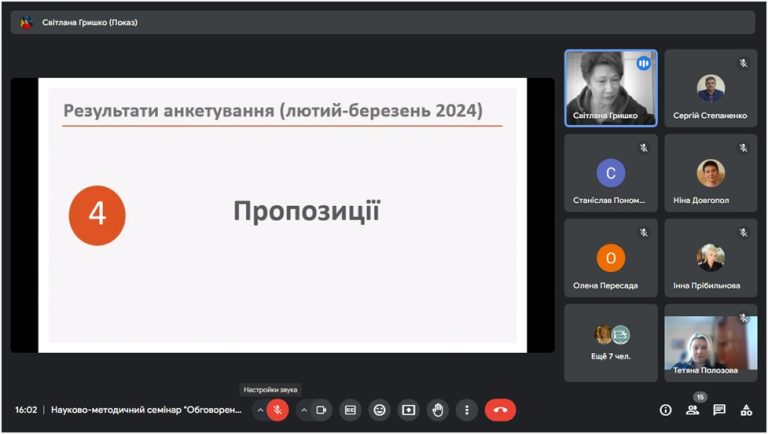
Task: Select Олена Пересада's participant tile
Action: [x=611, y=258]
